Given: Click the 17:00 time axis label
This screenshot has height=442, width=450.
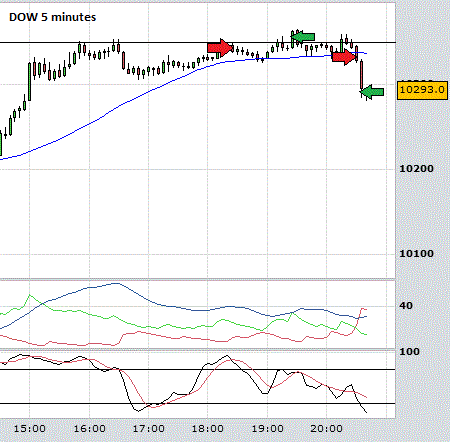Looking at the screenshot, I should point(149,429).
